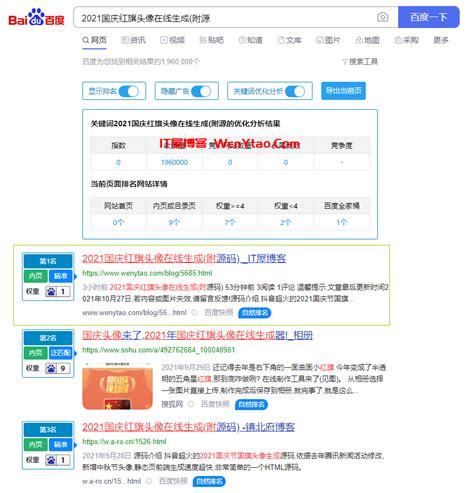Click 自然排名 badge on w.a-ro.cn result
Image resolution: width=474 pixels, height=493 pixels.
click(x=209, y=481)
